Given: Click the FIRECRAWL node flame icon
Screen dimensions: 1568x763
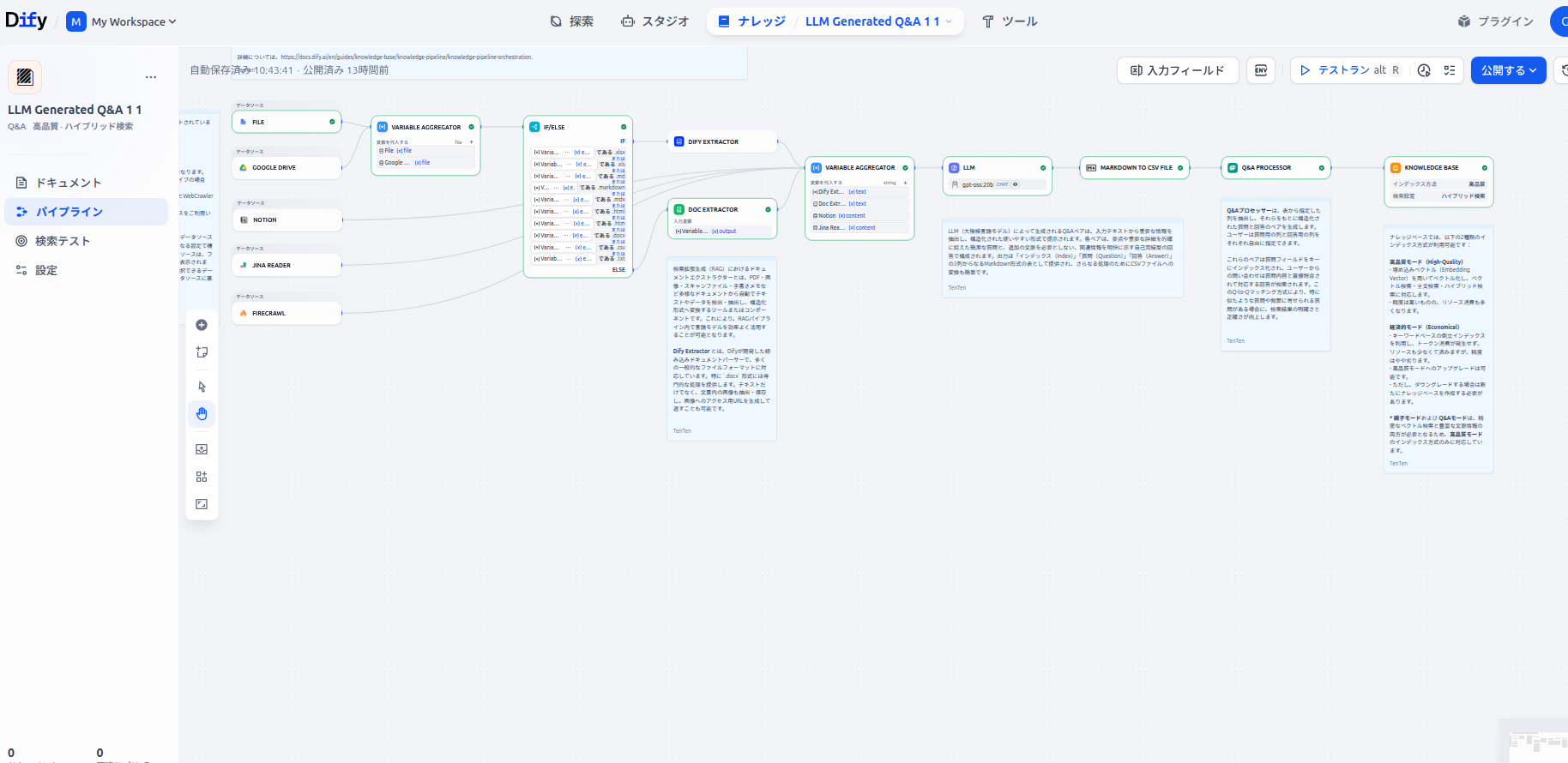Looking at the screenshot, I should (244, 314).
